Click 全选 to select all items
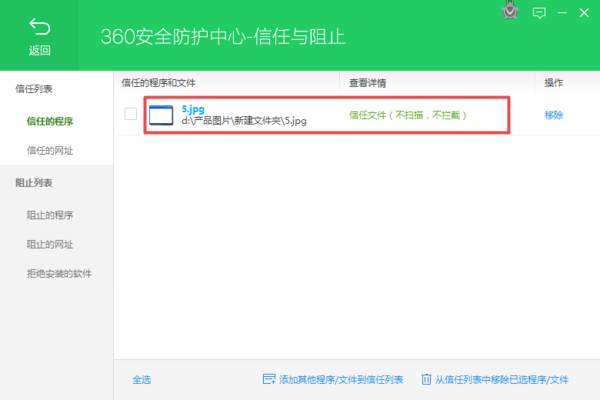Viewport: 600px width, 400px height. tap(141, 380)
